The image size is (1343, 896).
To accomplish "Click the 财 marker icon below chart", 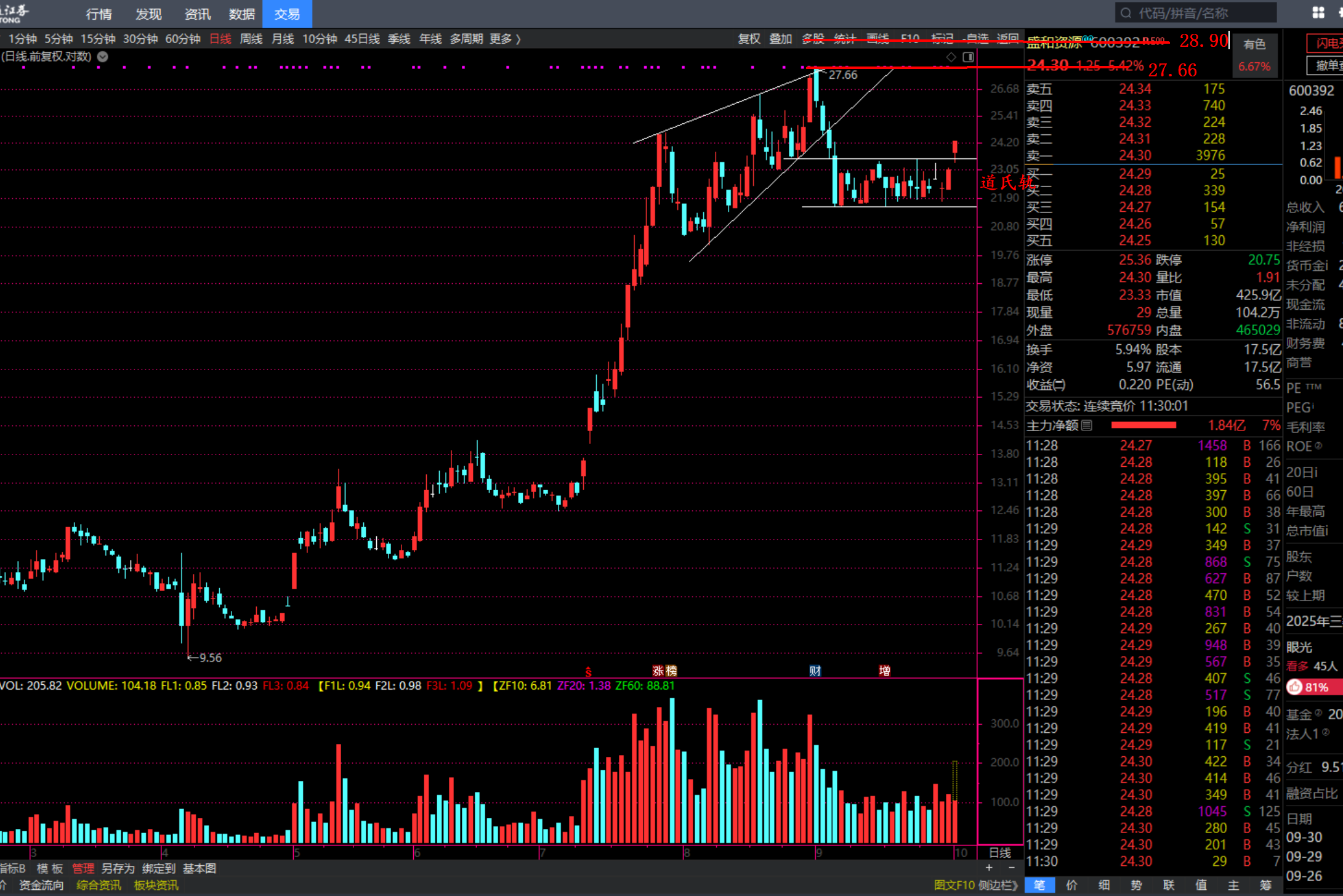I will click(x=815, y=671).
